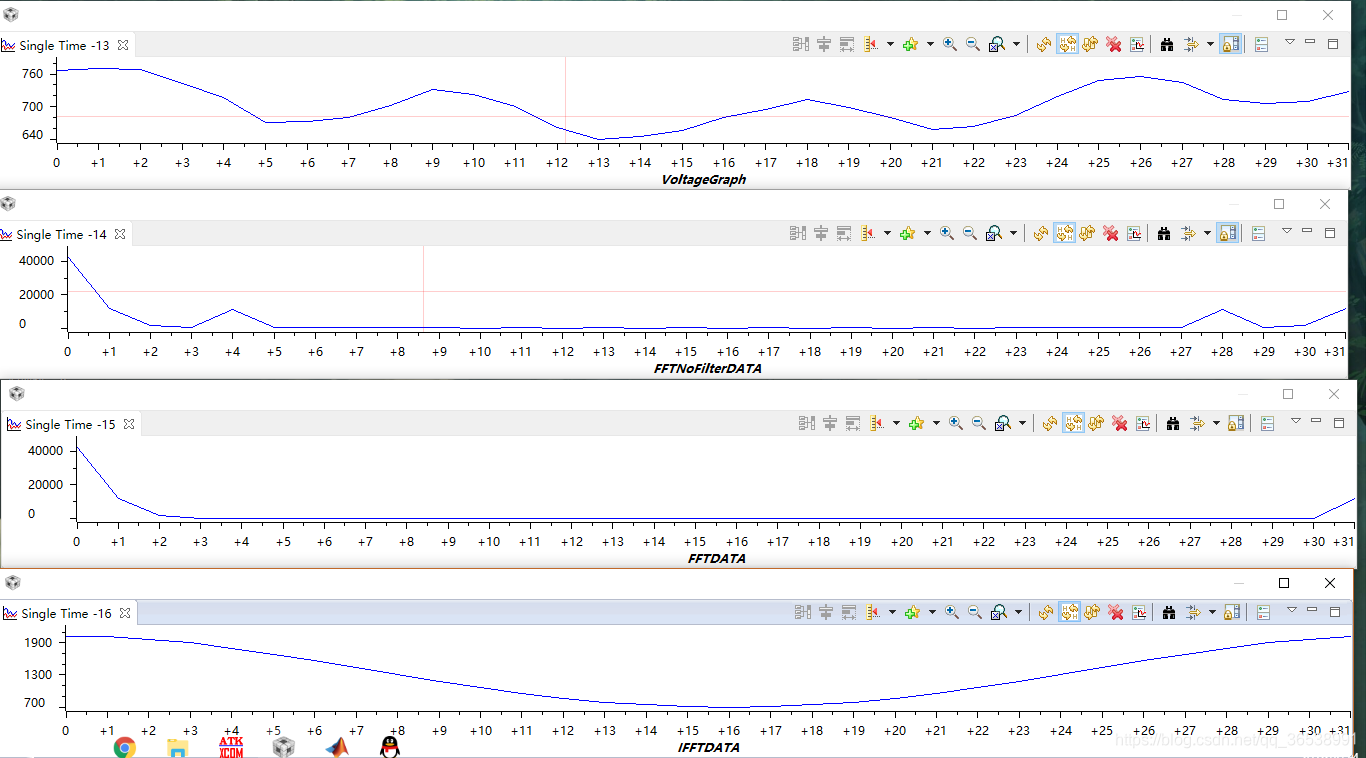
Task: Zoom out on the Single Time -16 graph
Action: 975,613
